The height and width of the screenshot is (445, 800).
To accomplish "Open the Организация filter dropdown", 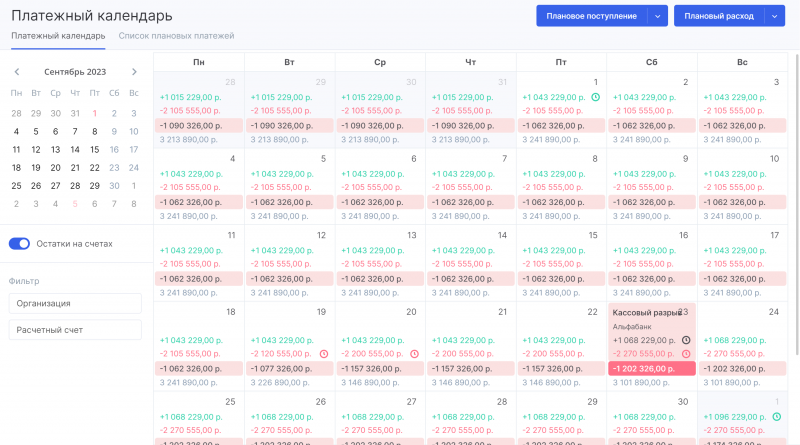I will coord(75,303).
